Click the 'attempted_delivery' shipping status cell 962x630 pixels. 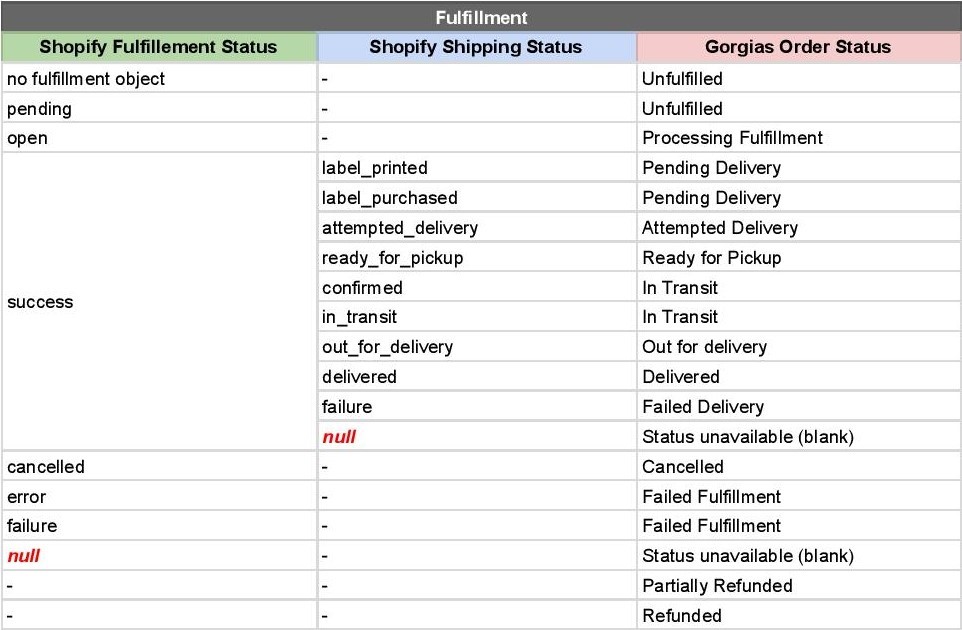coord(476,228)
